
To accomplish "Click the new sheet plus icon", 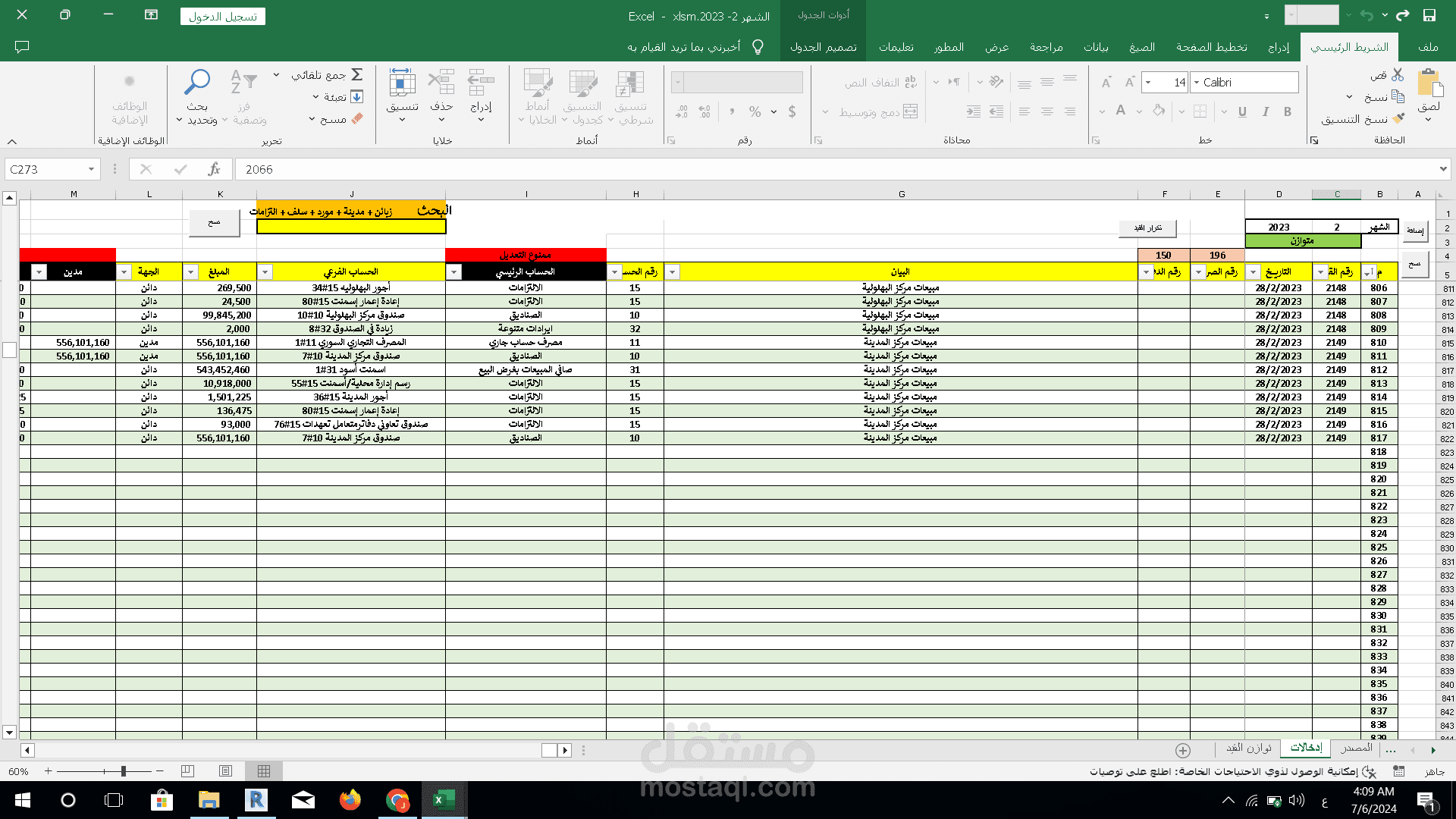I will pos(1183,750).
